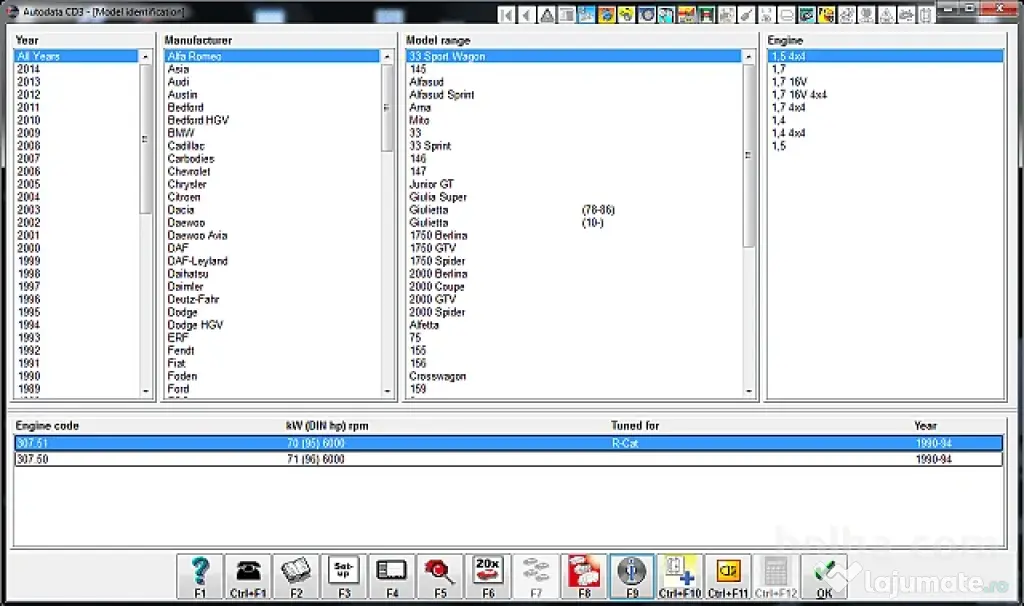
Task: Select Crosswagon model
Action: coord(573,376)
